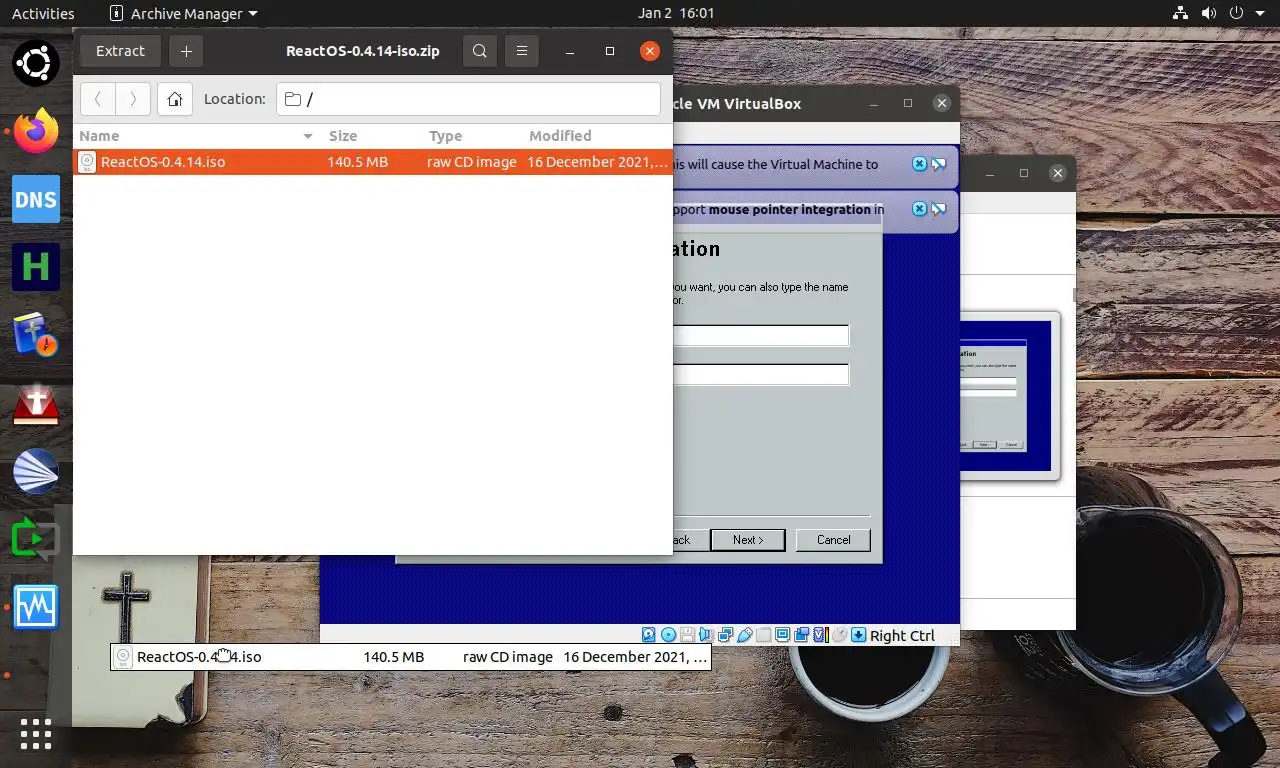Open the Bible with clock app in dock
This screenshot has height=768, width=1280.
pyautogui.click(x=36, y=335)
